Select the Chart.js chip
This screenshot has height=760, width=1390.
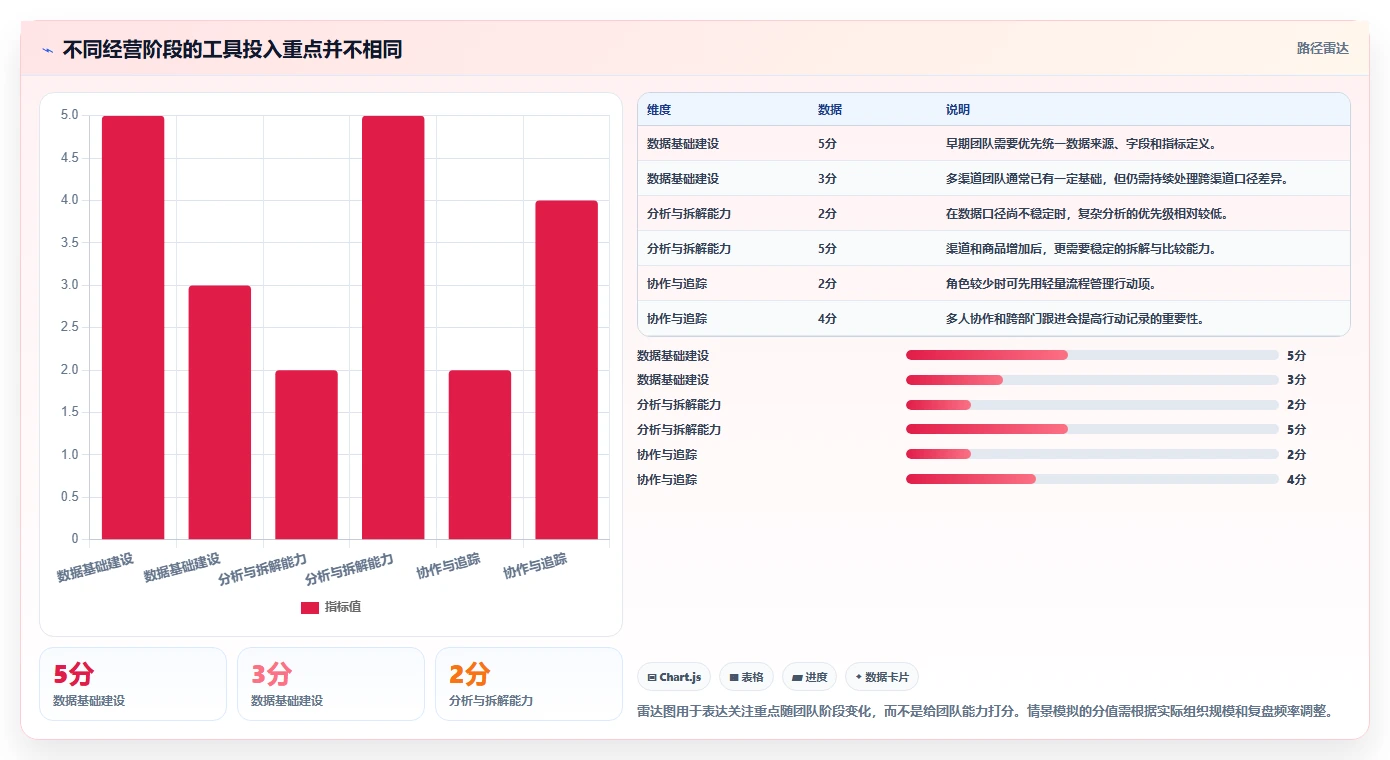675,677
